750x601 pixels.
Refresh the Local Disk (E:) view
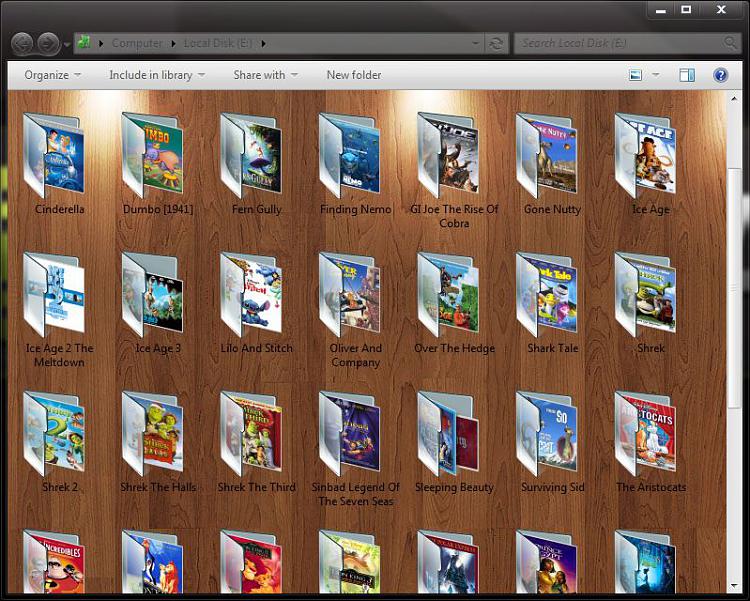coord(496,44)
